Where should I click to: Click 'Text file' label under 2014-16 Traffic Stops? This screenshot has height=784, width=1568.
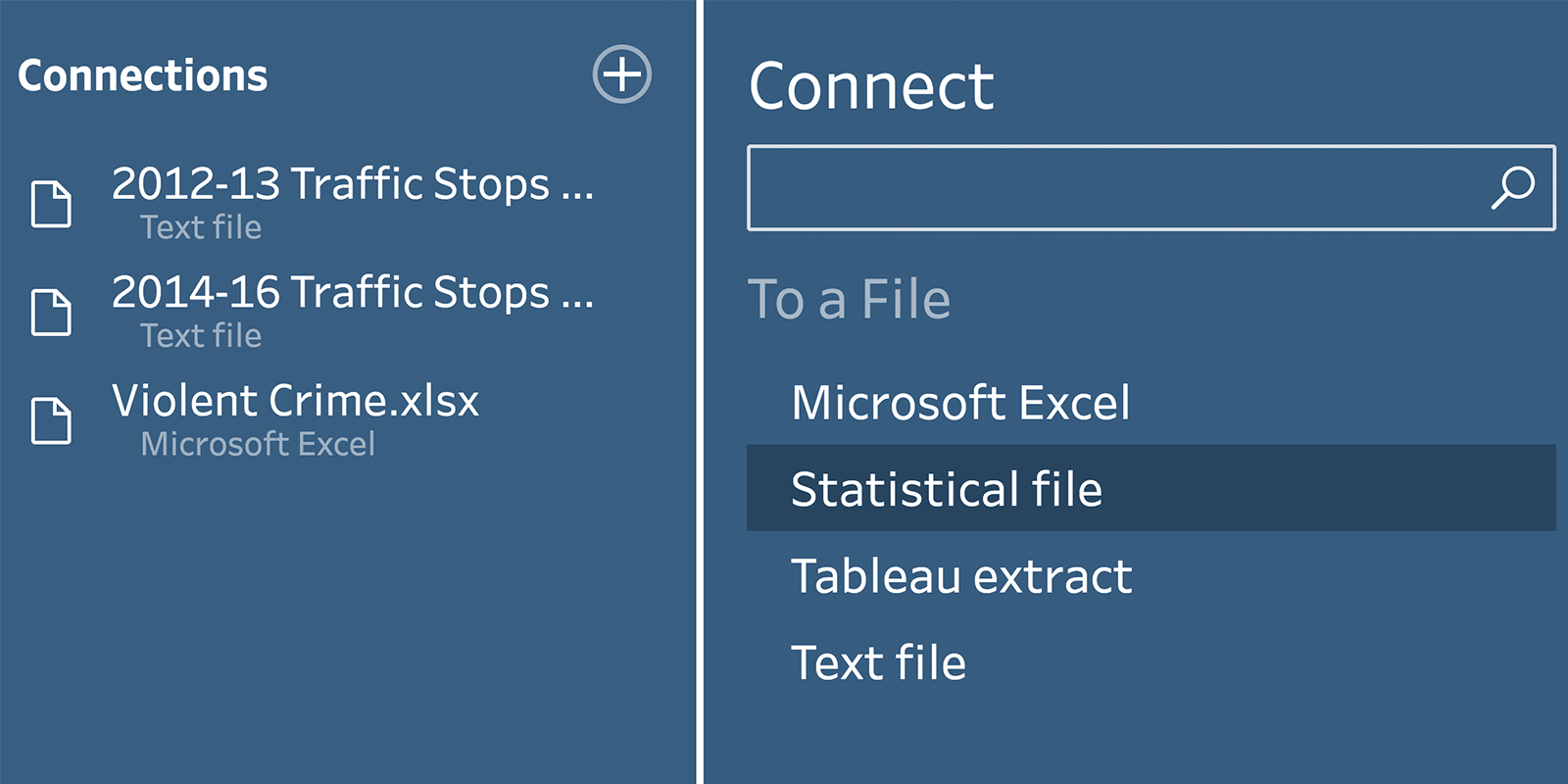pos(201,336)
